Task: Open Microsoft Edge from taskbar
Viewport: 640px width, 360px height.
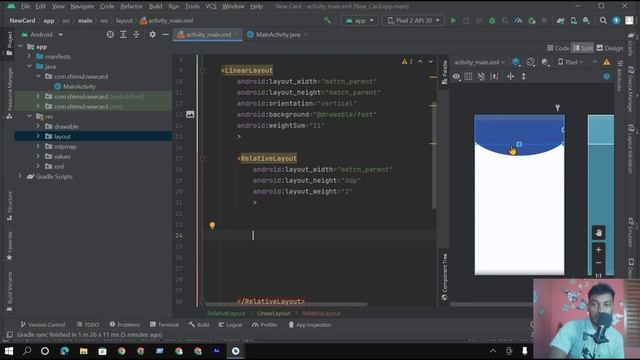Action: (x=64, y=351)
